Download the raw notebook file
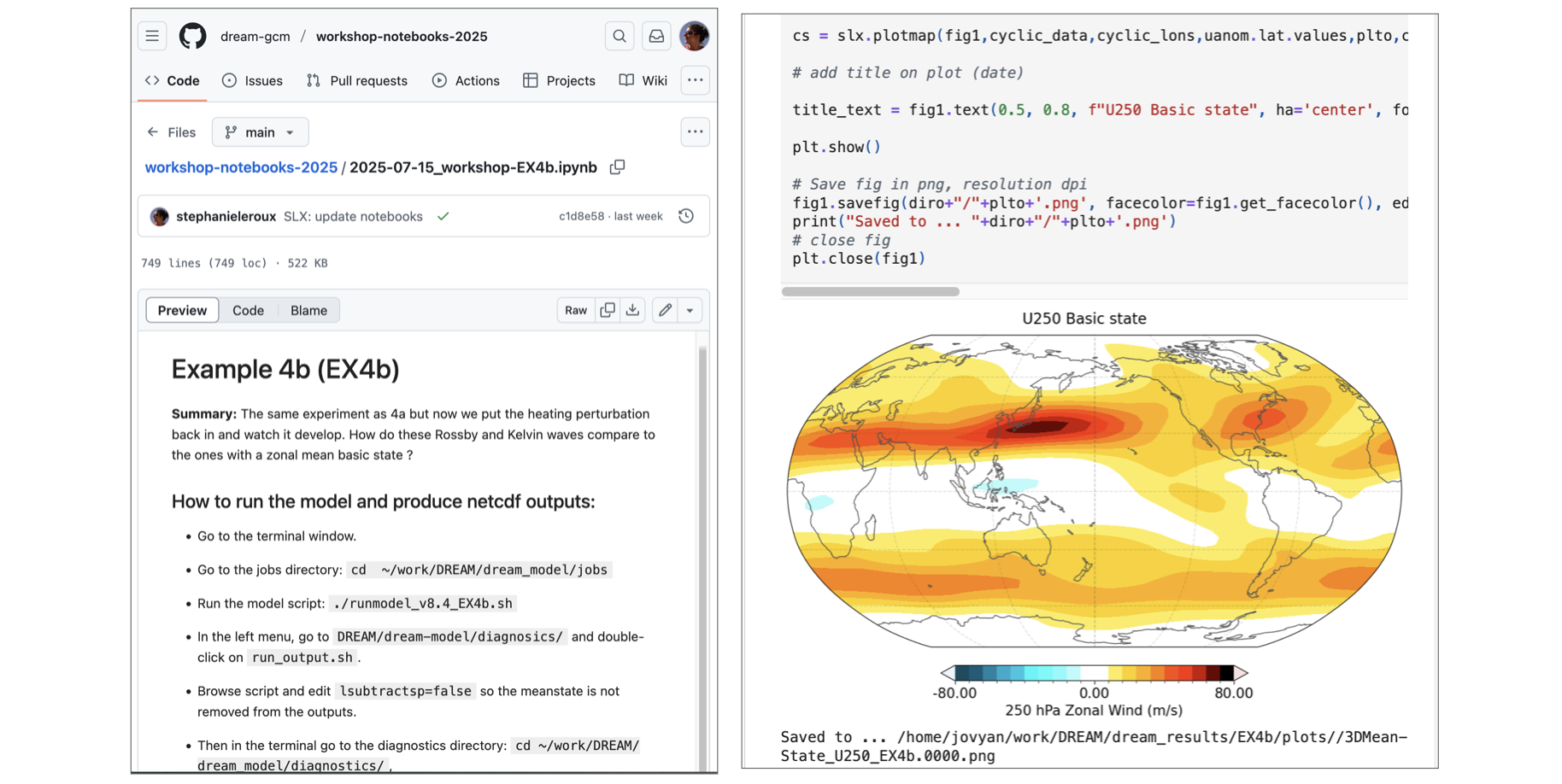Viewport: 1562px width, 784px height. (x=632, y=310)
